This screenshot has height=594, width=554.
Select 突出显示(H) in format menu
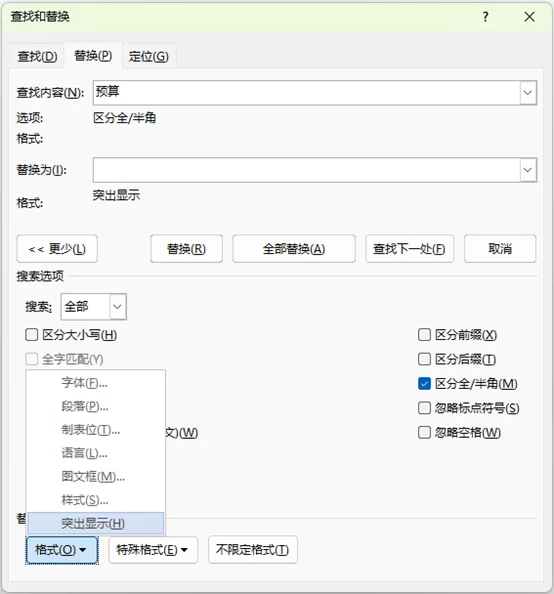[x=95, y=524]
